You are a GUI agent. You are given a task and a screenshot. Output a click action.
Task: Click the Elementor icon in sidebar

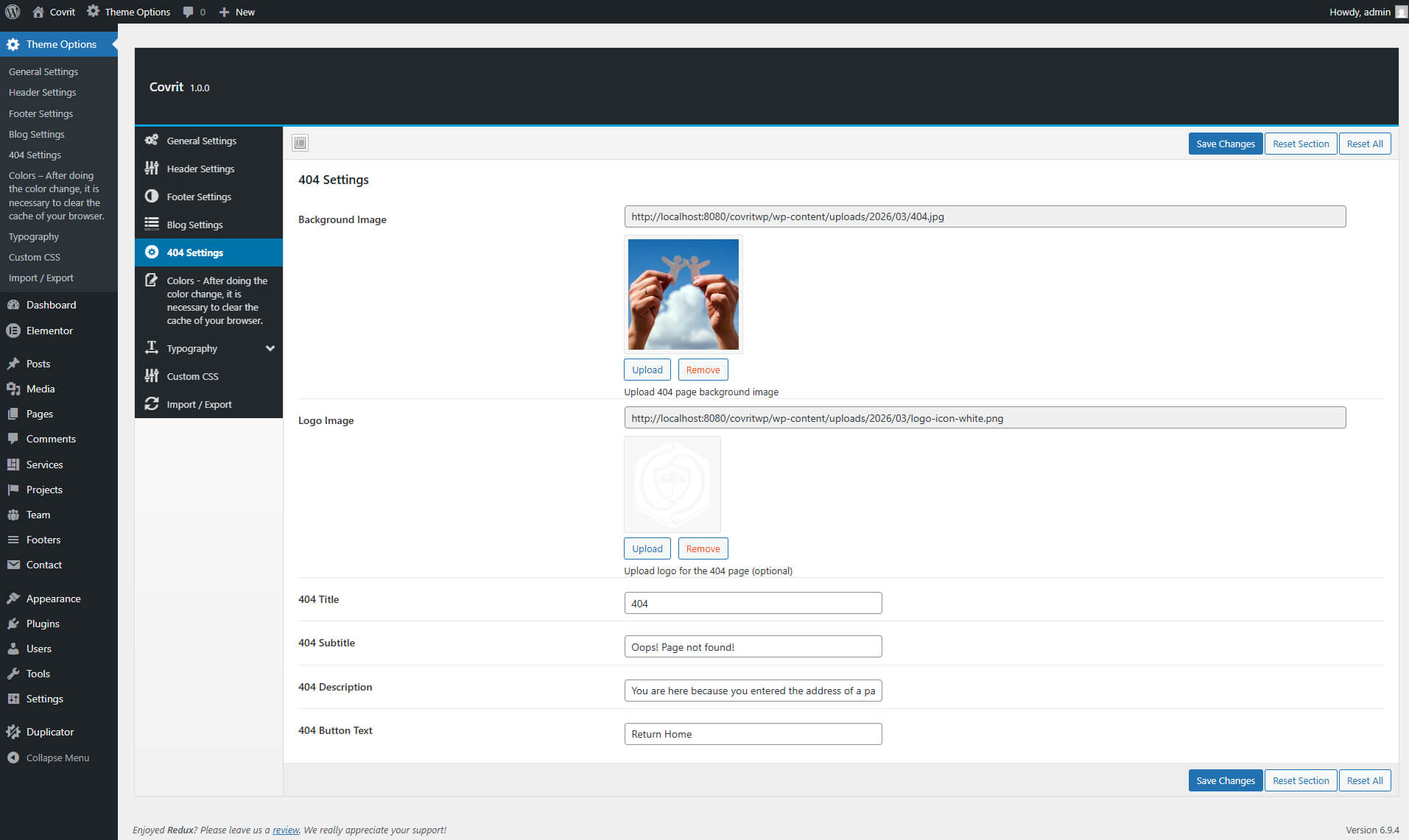tap(13, 331)
